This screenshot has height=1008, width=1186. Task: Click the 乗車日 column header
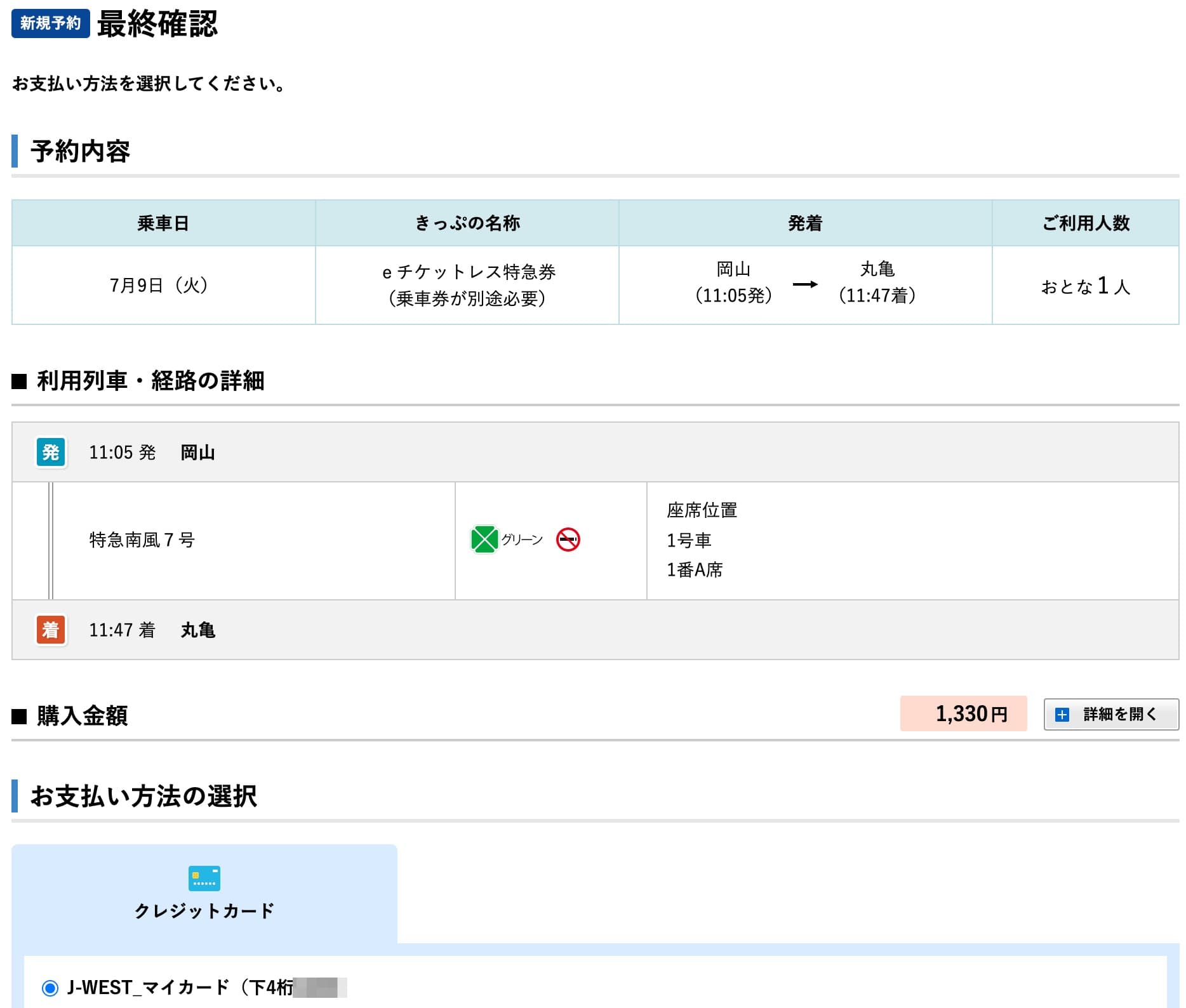(164, 223)
